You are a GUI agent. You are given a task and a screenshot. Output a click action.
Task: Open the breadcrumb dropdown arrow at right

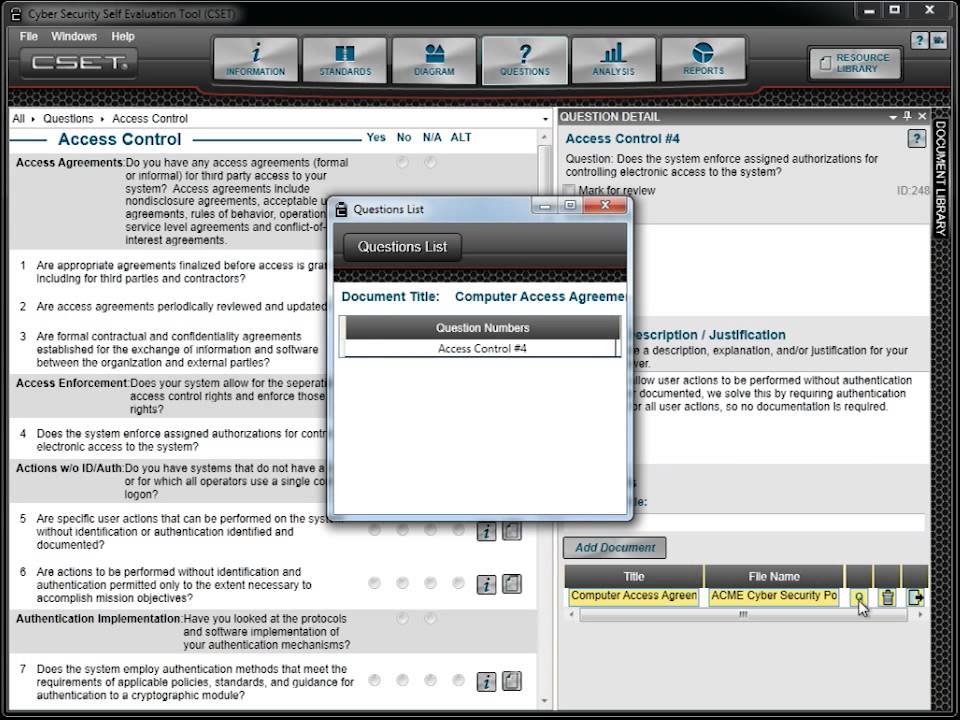click(545, 119)
